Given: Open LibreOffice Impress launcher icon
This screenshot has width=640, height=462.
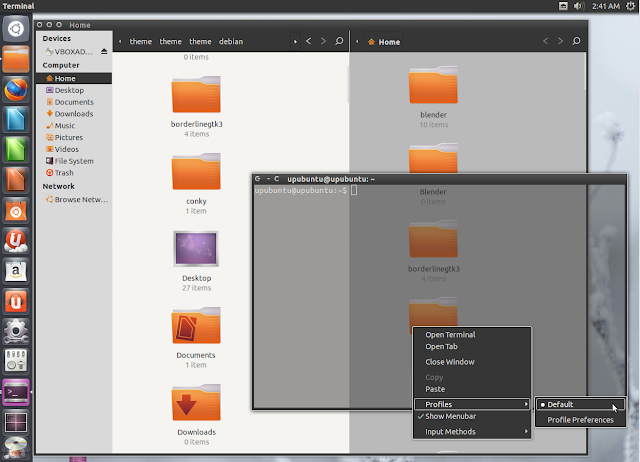Looking at the screenshot, I should [16, 180].
